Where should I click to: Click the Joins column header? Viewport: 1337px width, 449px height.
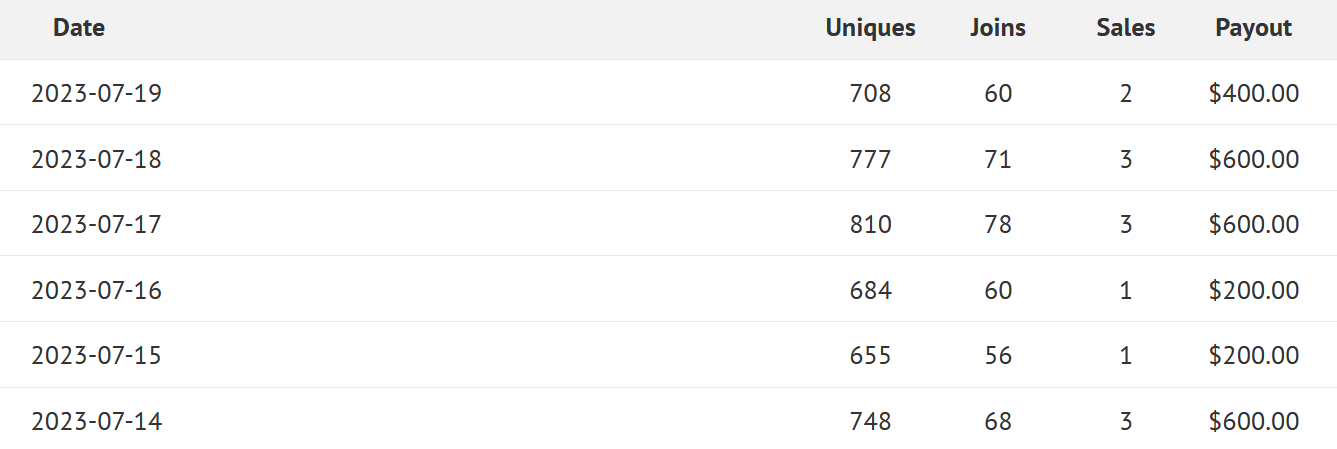(998, 28)
